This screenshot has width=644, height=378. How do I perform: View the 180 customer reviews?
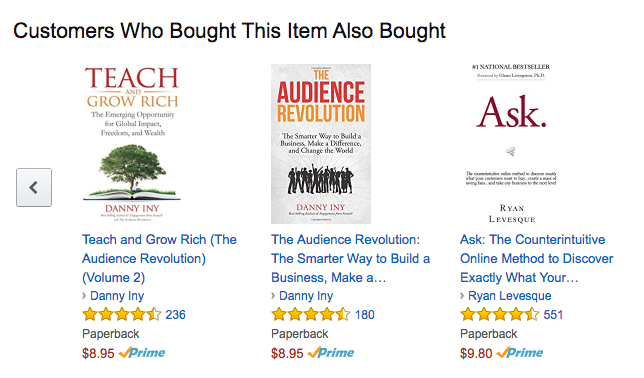[x=365, y=315]
